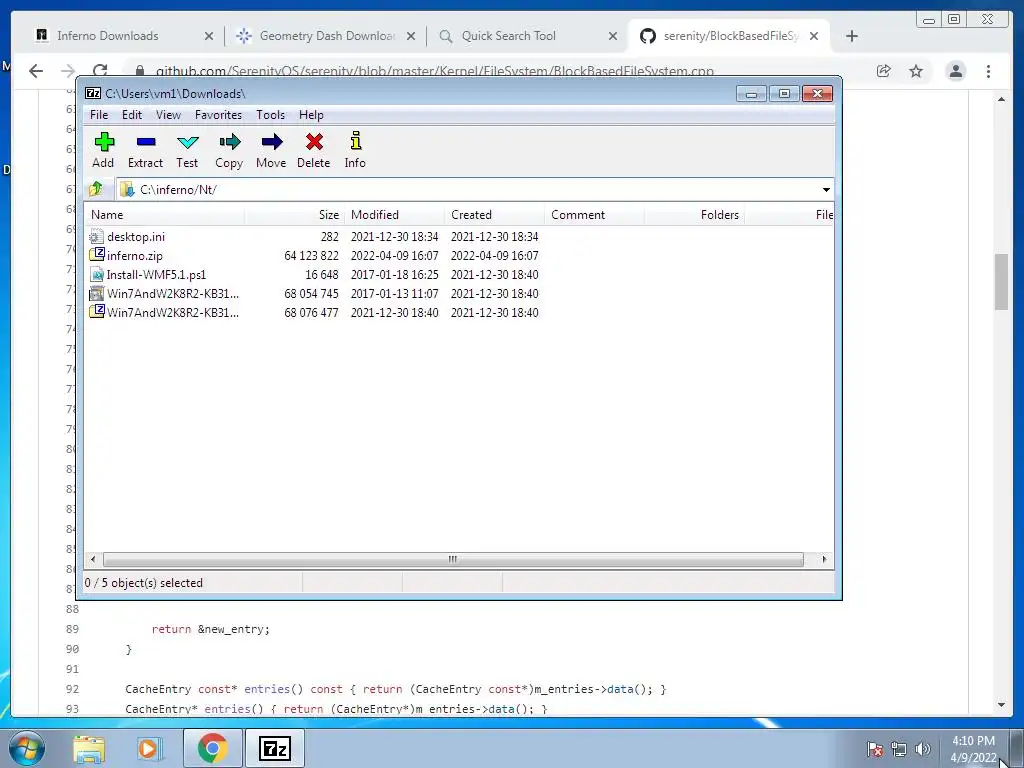Click the volume speaker tray icon
The width and height of the screenshot is (1024, 768).
923,749
